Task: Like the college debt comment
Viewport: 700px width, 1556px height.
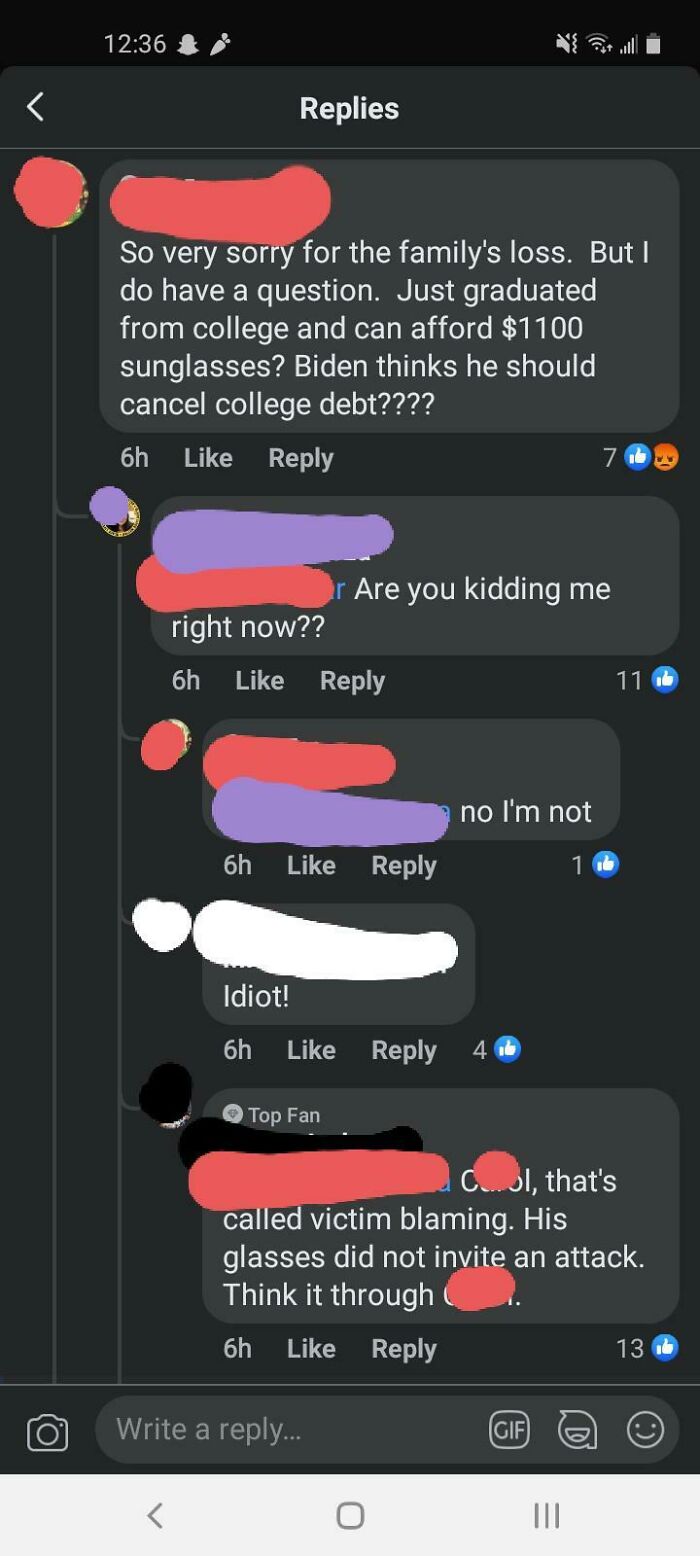Action: click(208, 458)
